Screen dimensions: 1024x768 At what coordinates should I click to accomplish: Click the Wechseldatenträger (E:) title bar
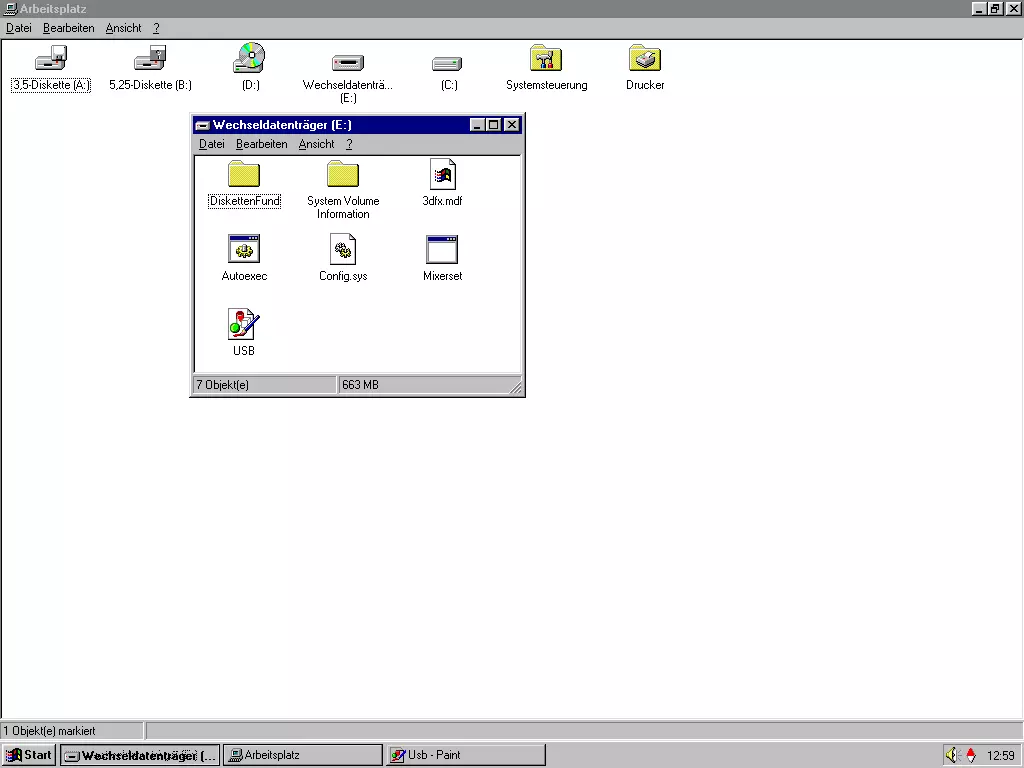pyautogui.click(x=357, y=125)
